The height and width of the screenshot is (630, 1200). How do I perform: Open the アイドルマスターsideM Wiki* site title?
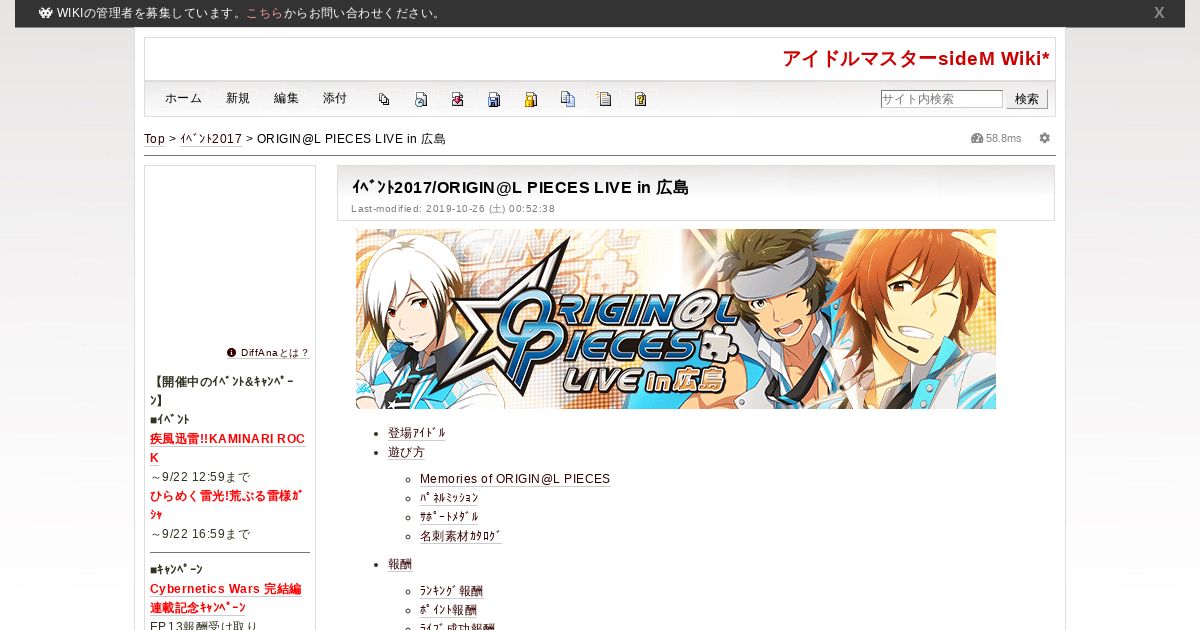point(916,59)
